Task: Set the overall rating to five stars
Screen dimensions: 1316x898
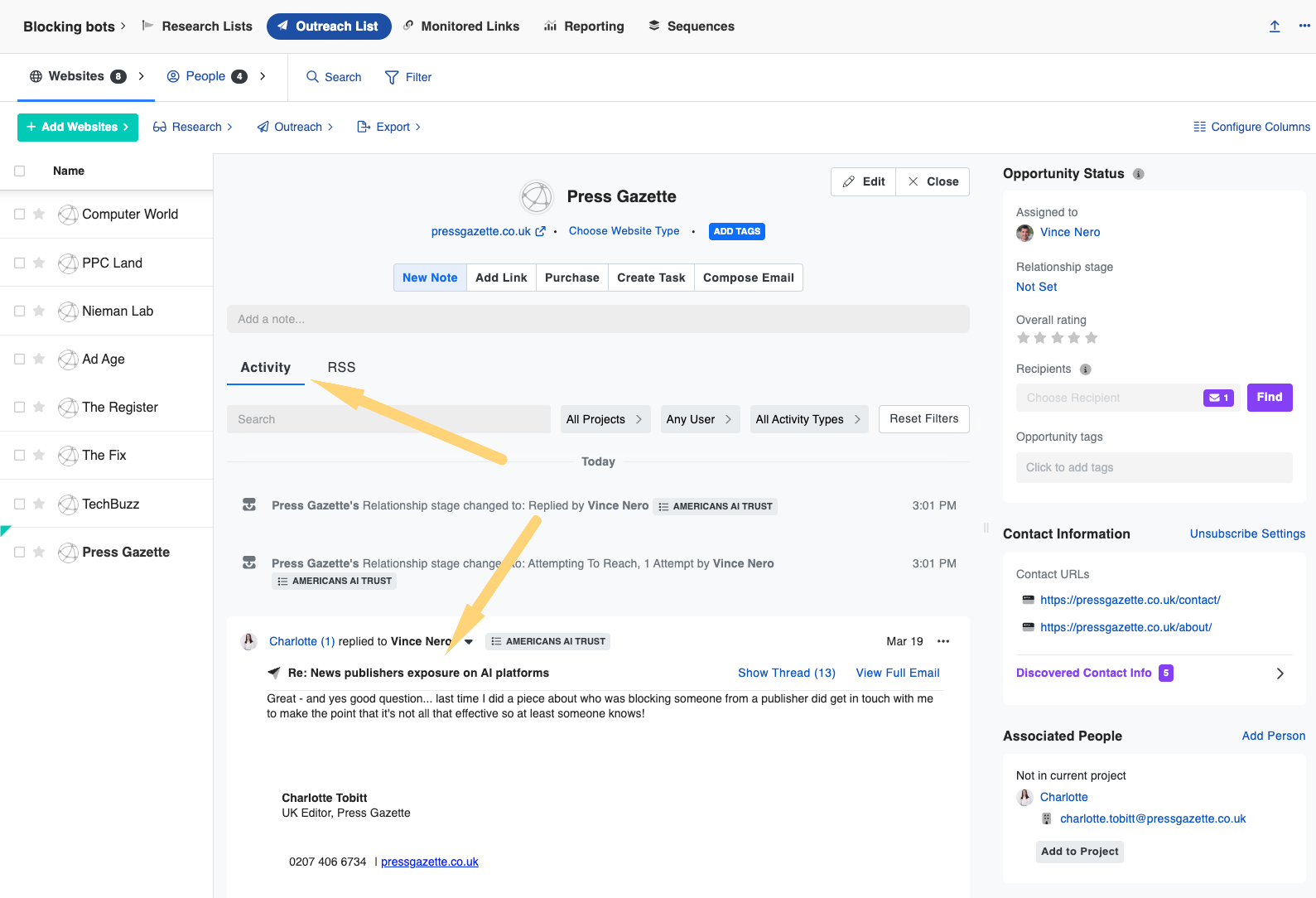Action: [1092, 338]
